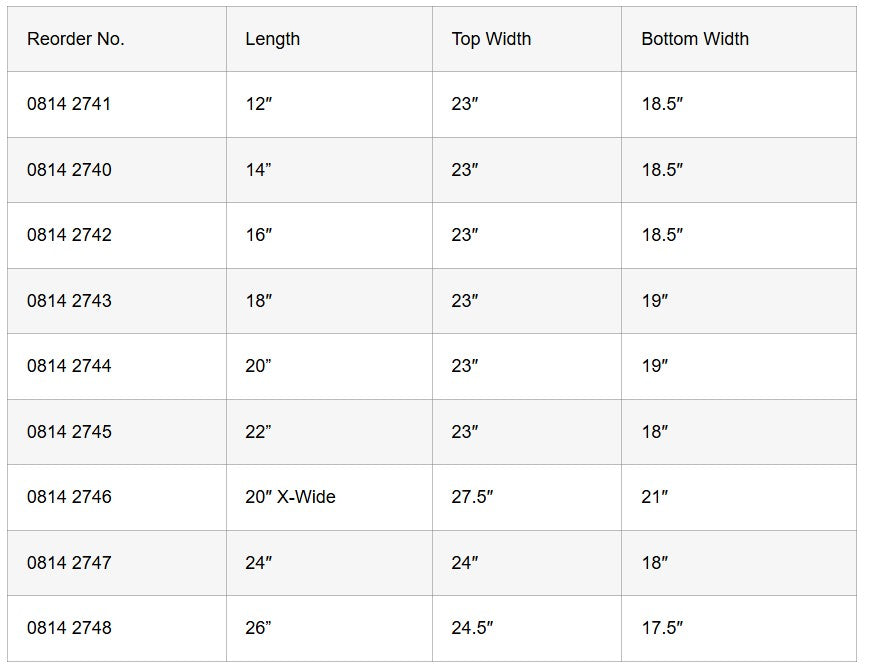
Task: Click reorder number 0814 2742
Action: 69,235
